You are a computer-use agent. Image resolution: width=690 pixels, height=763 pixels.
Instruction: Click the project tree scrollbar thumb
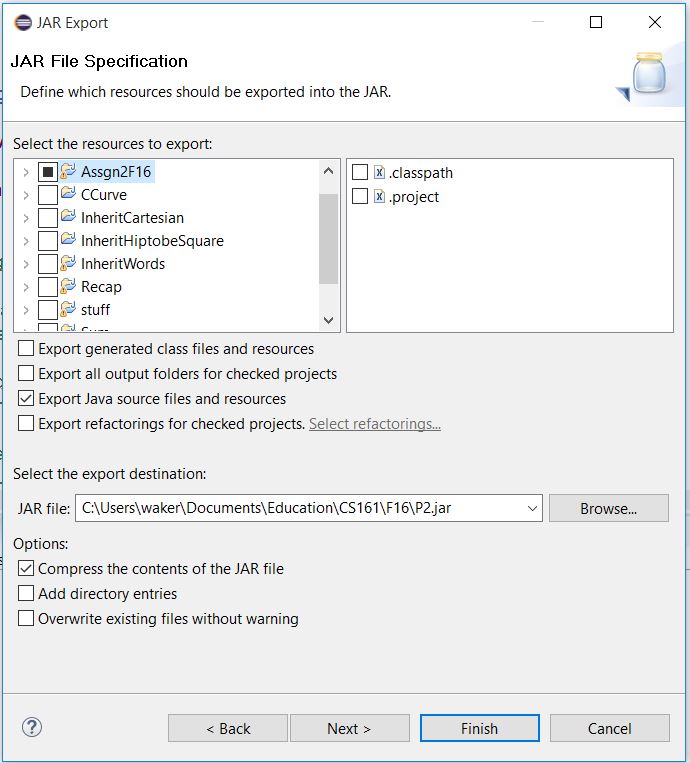pos(328,238)
